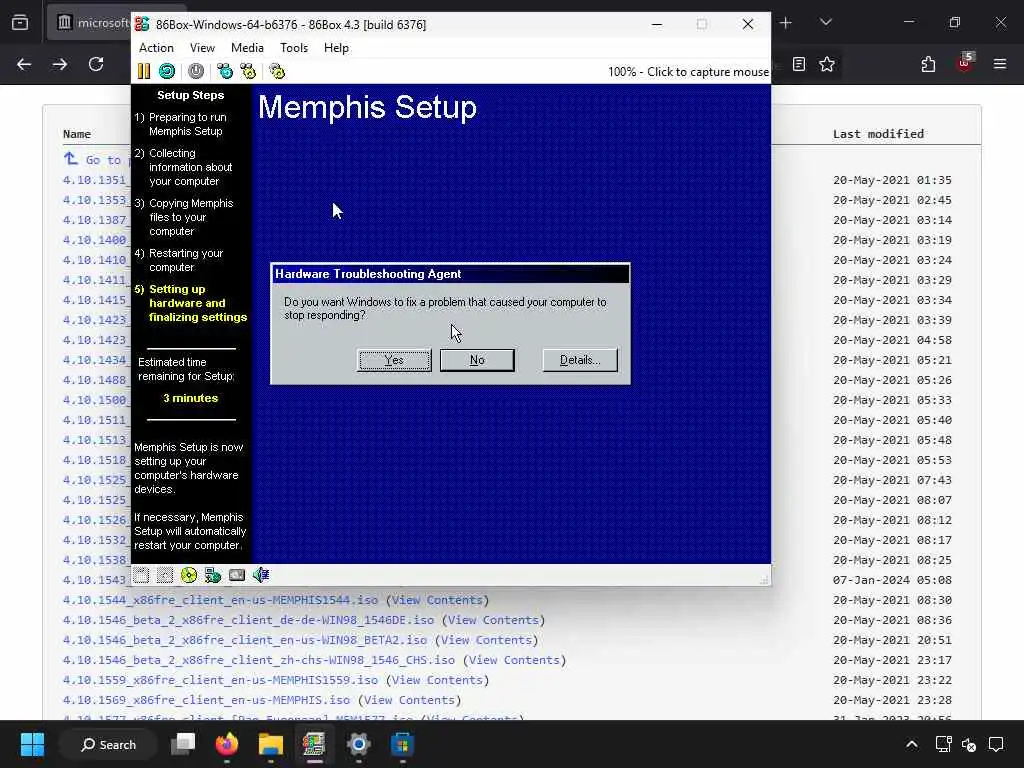Click the "Click to capture mouse" status text

[708, 72]
